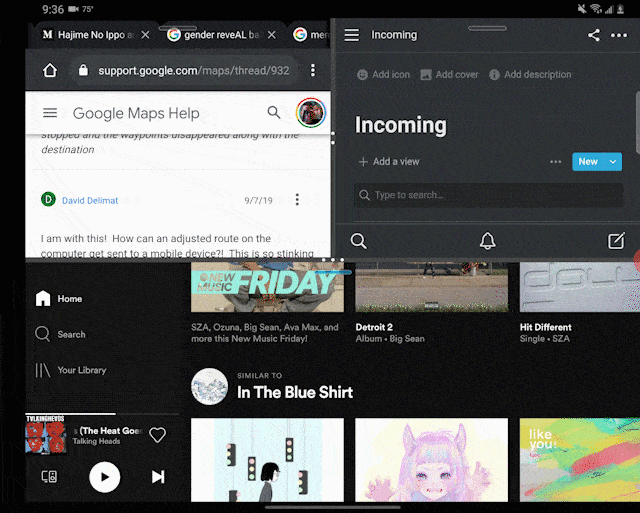Tap the battery icon in status bar

620,9
